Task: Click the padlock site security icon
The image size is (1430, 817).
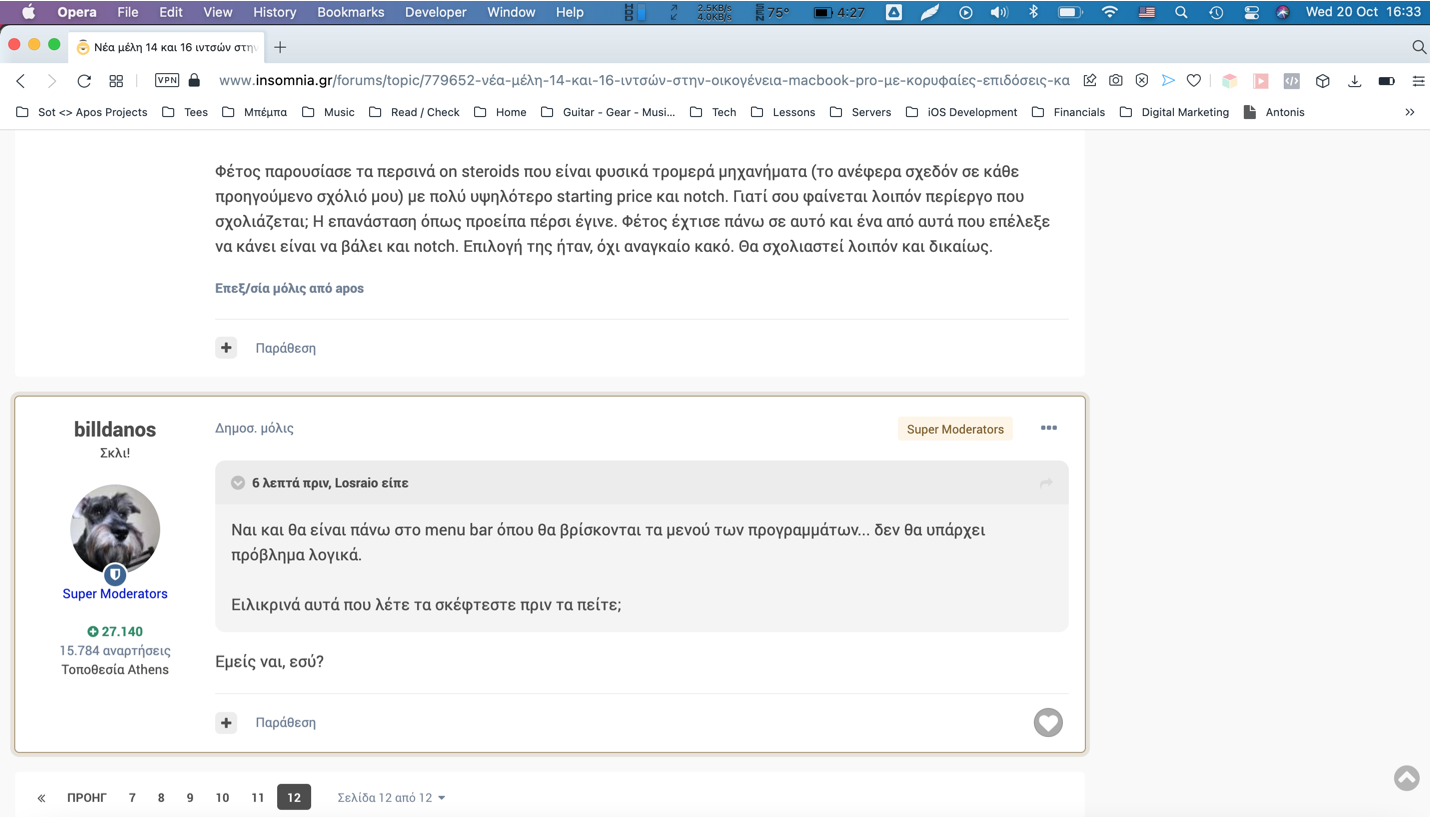Action: point(194,80)
